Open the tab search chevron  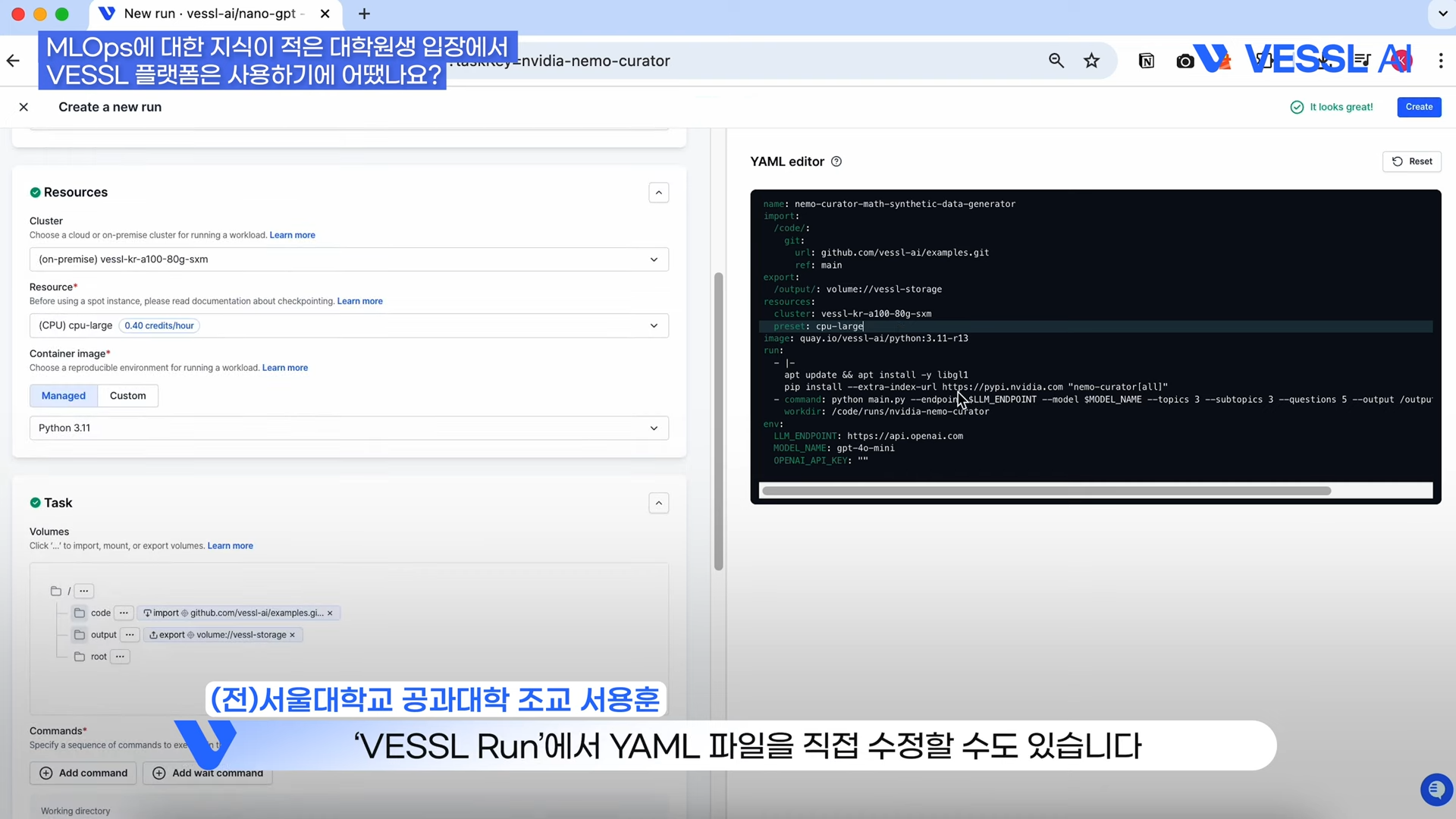1442,14
